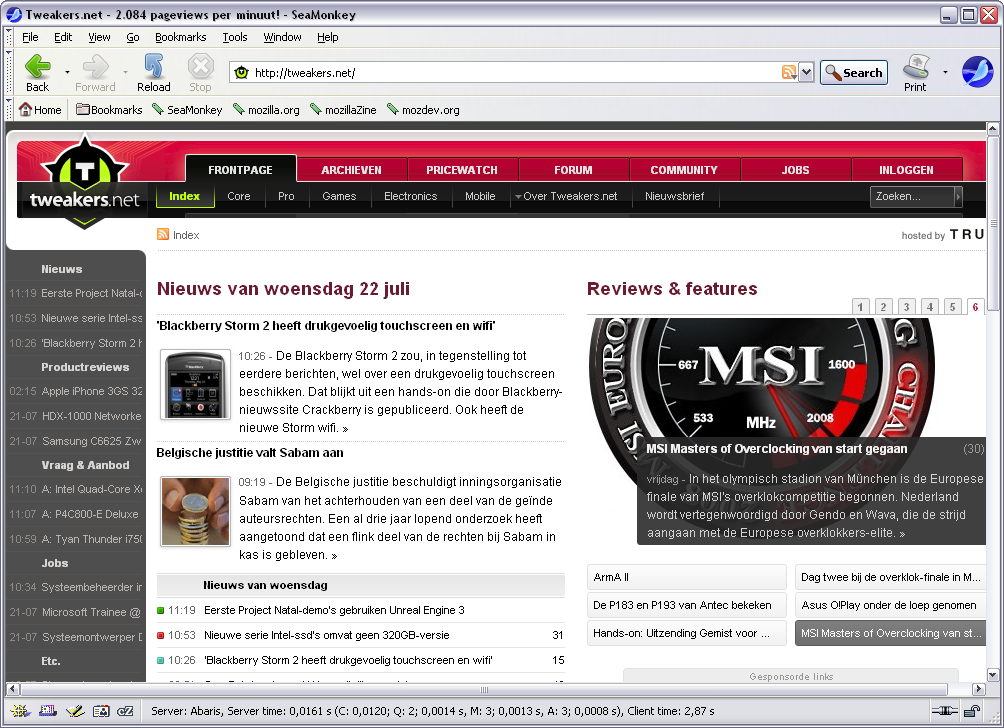Click the online/offline connection icon

944,710
